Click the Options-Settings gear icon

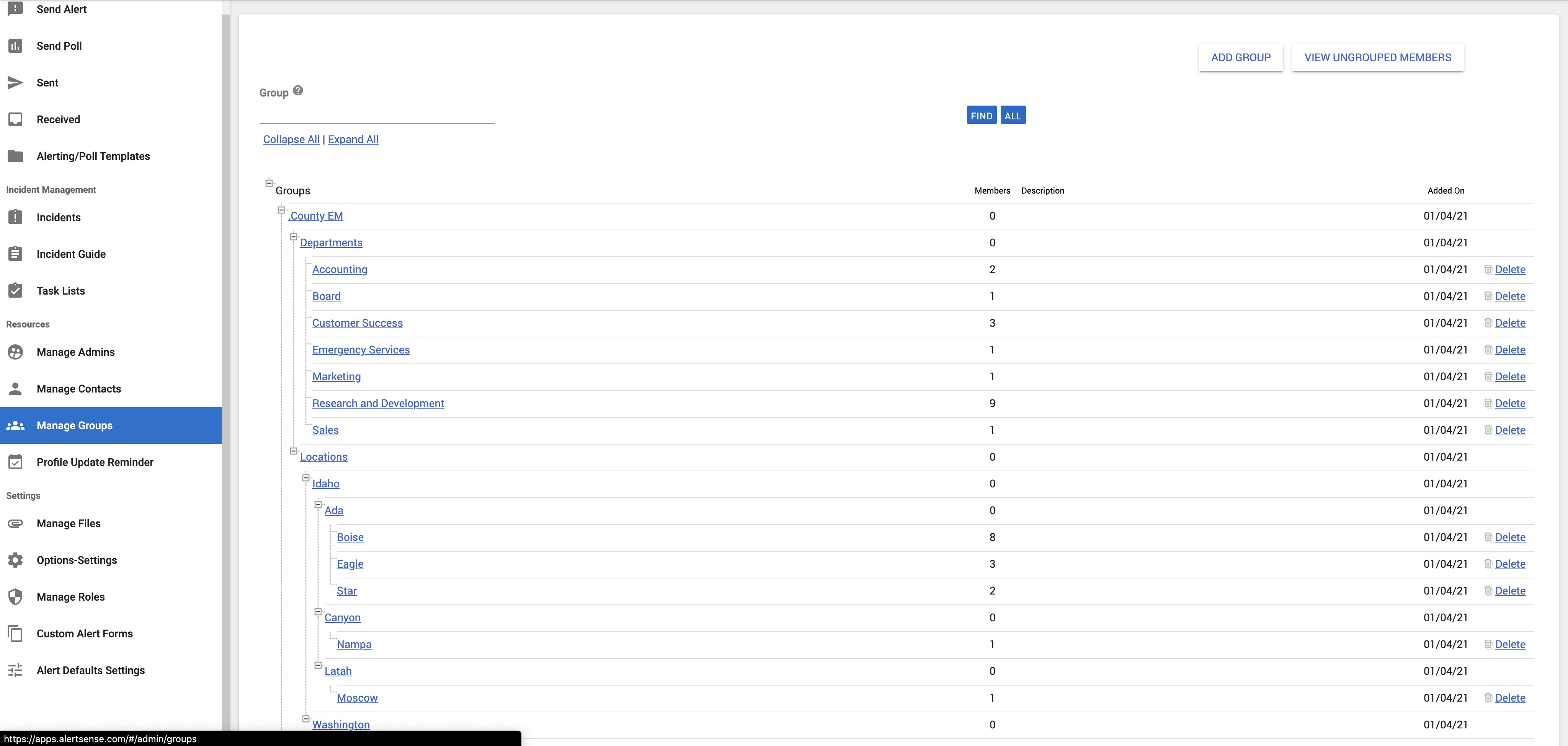[x=15, y=560]
